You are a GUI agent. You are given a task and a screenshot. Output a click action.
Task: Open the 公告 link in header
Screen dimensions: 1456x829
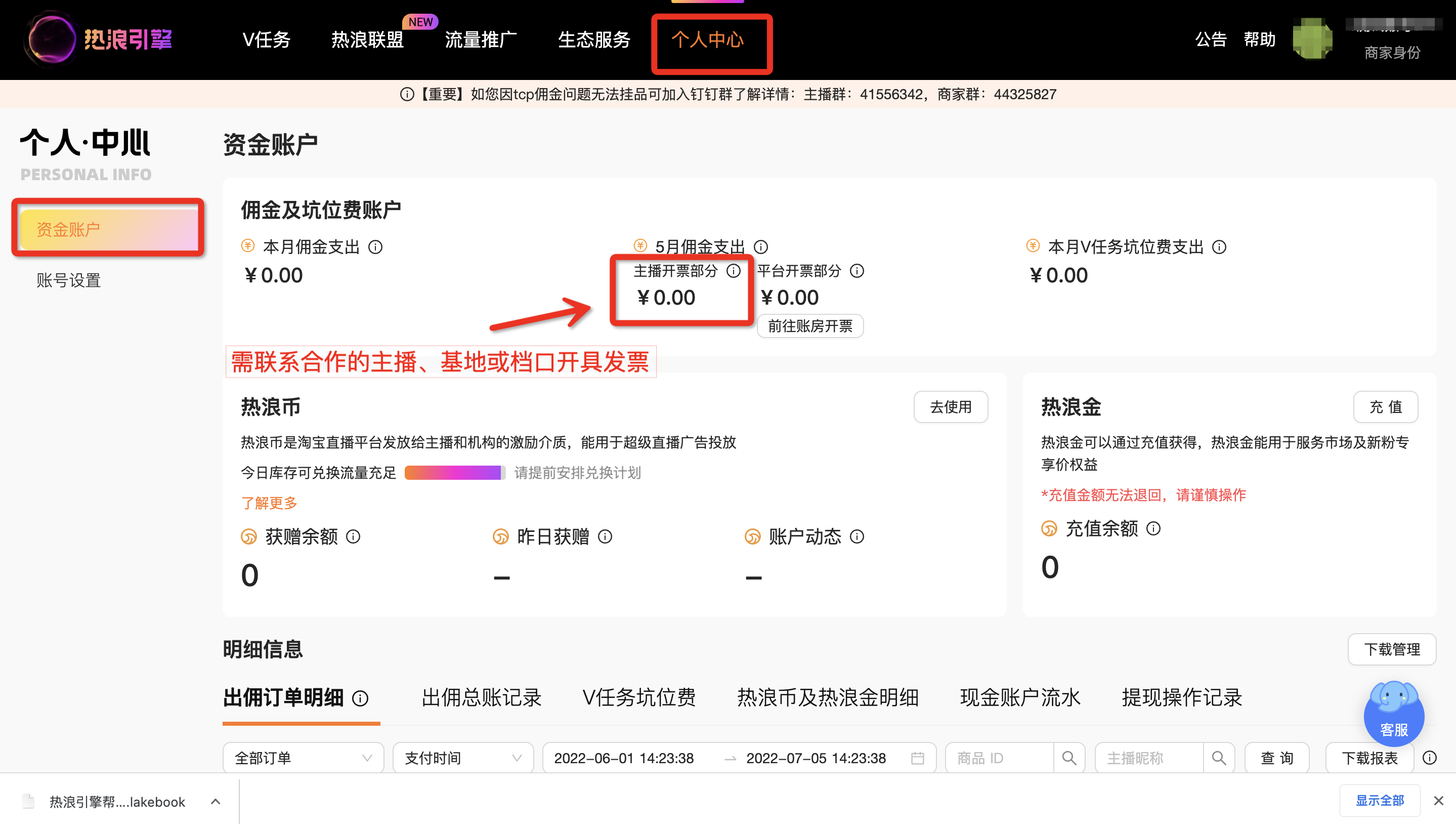1211,39
